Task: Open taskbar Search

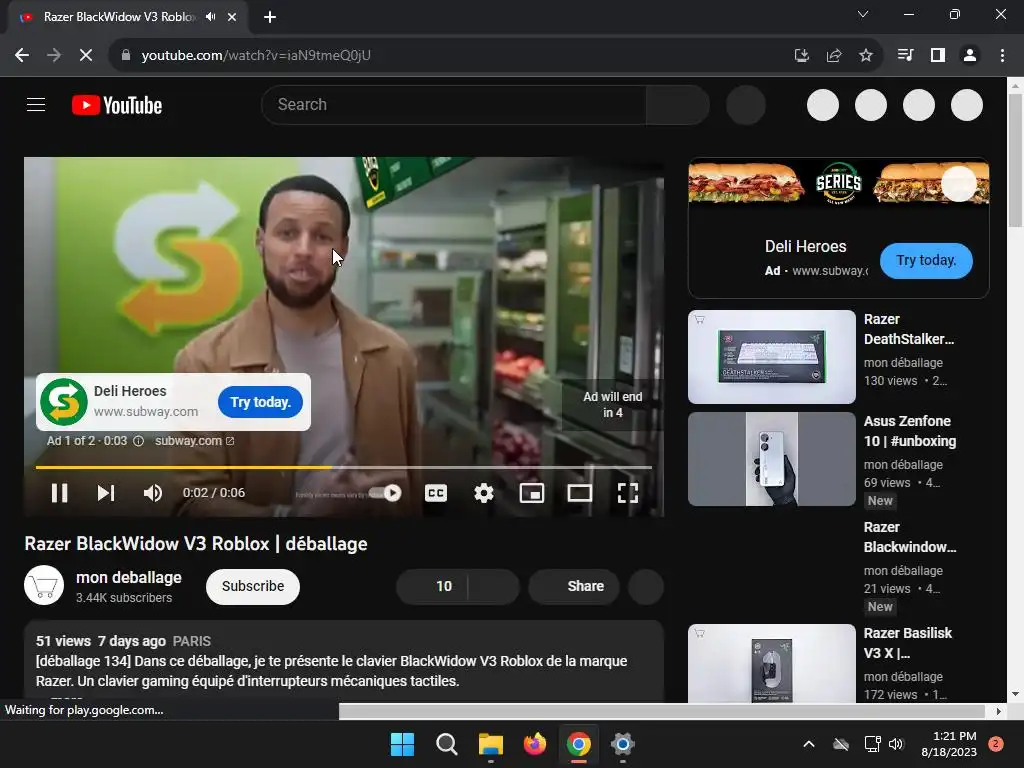Action: (447, 744)
